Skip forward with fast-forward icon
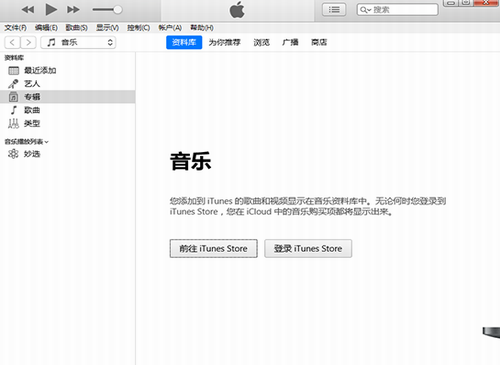The image size is (500, 365). (73, 10)
